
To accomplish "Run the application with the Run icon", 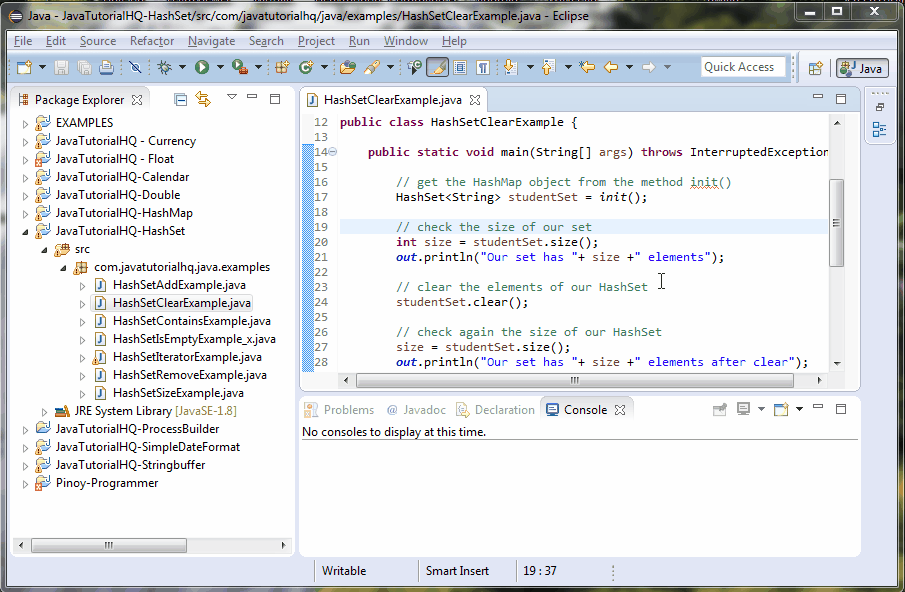I will [x=203, y=65].
